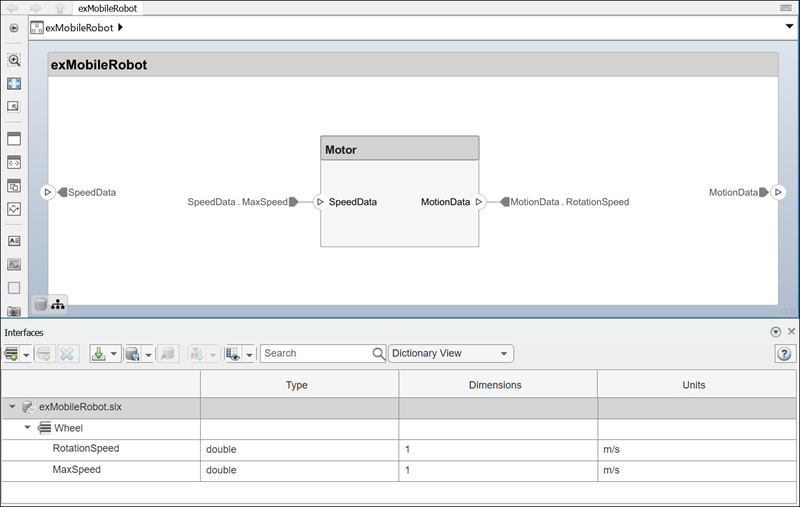The image size is (800, 508).
Task: Click the Dimensions cell '1' for MaxSpeed
Action: [497, 470]
